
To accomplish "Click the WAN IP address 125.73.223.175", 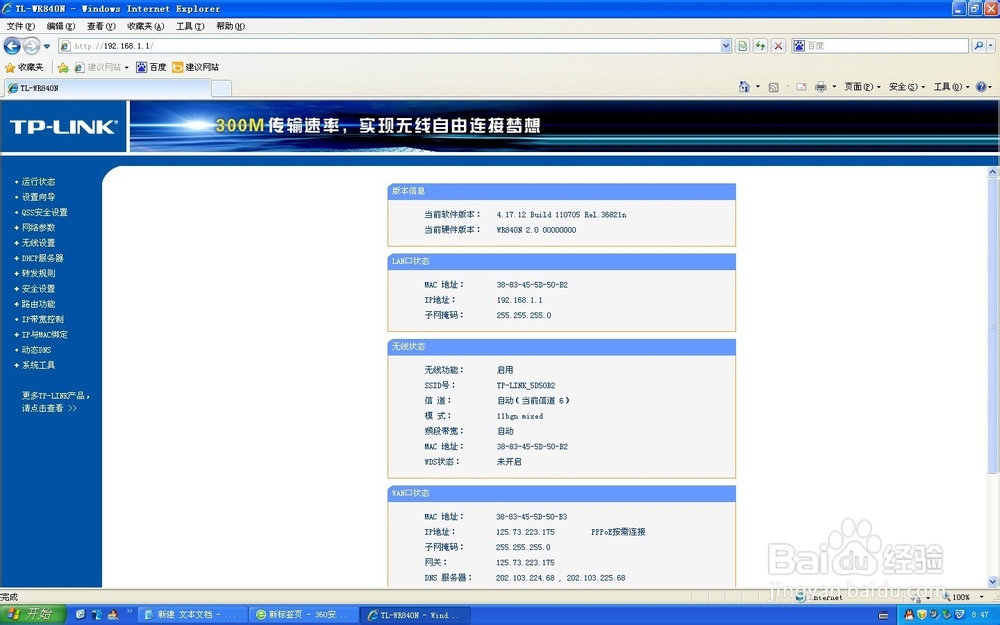I will (x=525, y=532).
